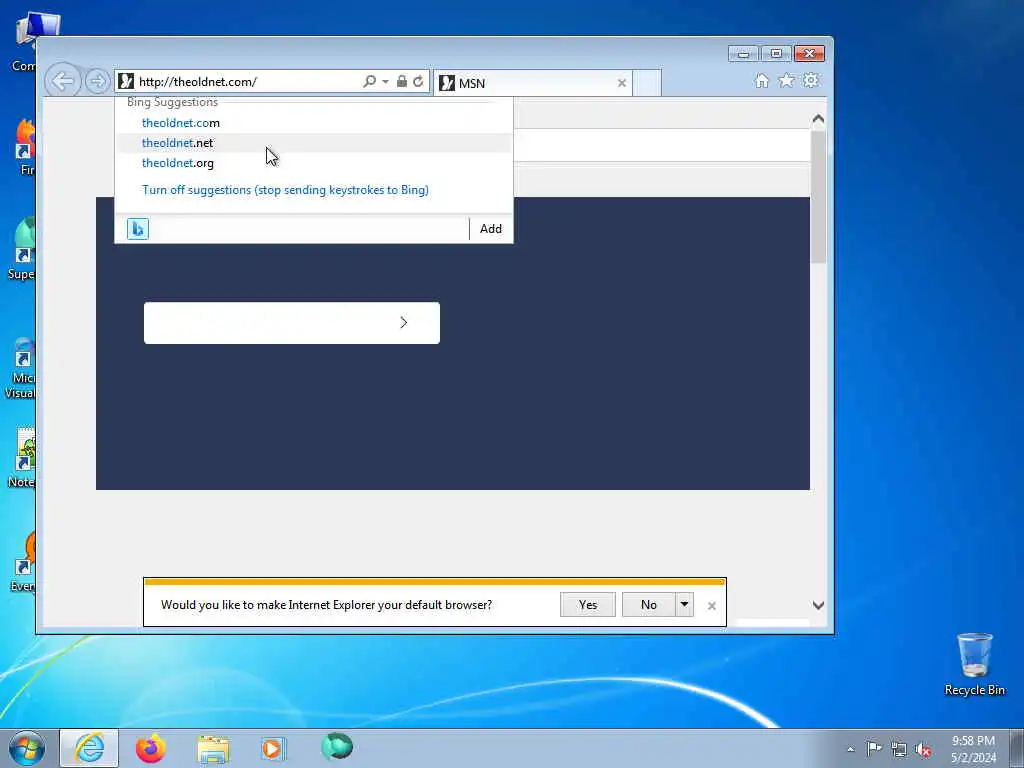
Task: Click the site favicon in address bar
Action: 127,82
